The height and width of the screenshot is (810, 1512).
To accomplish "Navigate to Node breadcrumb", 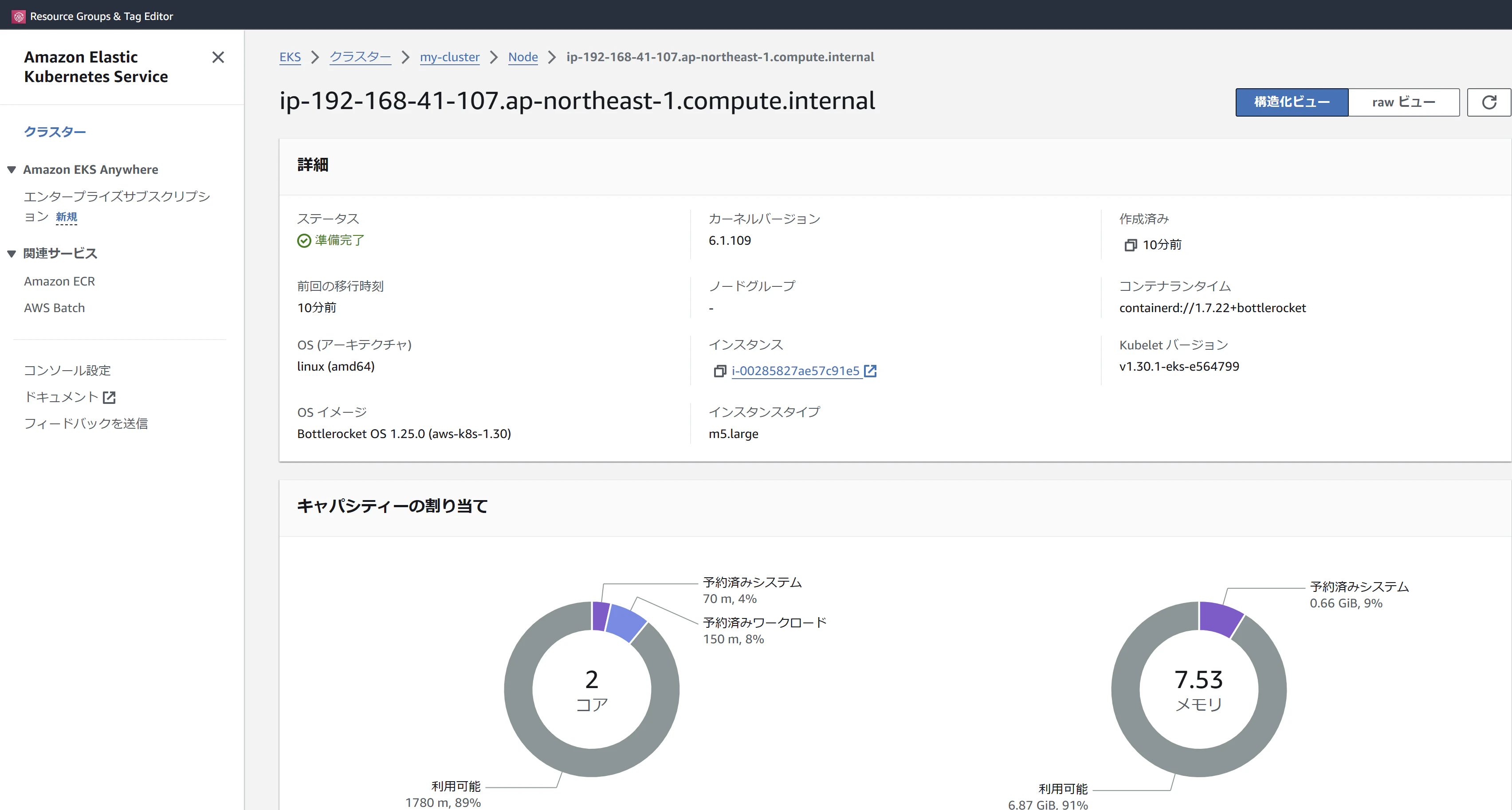I will click(x=523, y=57).
